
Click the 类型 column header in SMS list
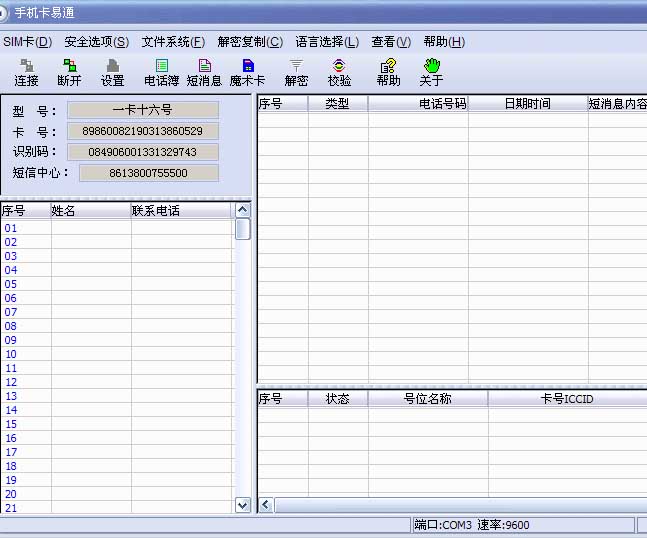pos(338,103)
